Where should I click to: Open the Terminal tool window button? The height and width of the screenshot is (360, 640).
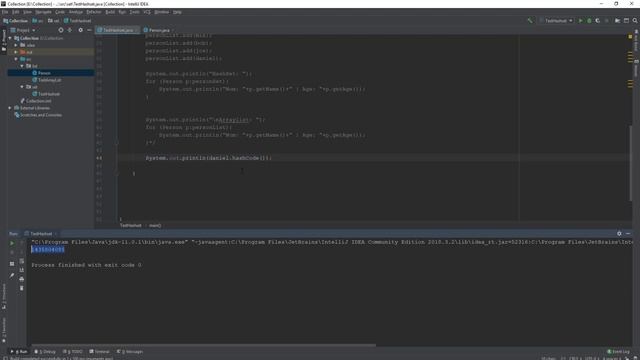pyautogui.click(x=99, y=351)
